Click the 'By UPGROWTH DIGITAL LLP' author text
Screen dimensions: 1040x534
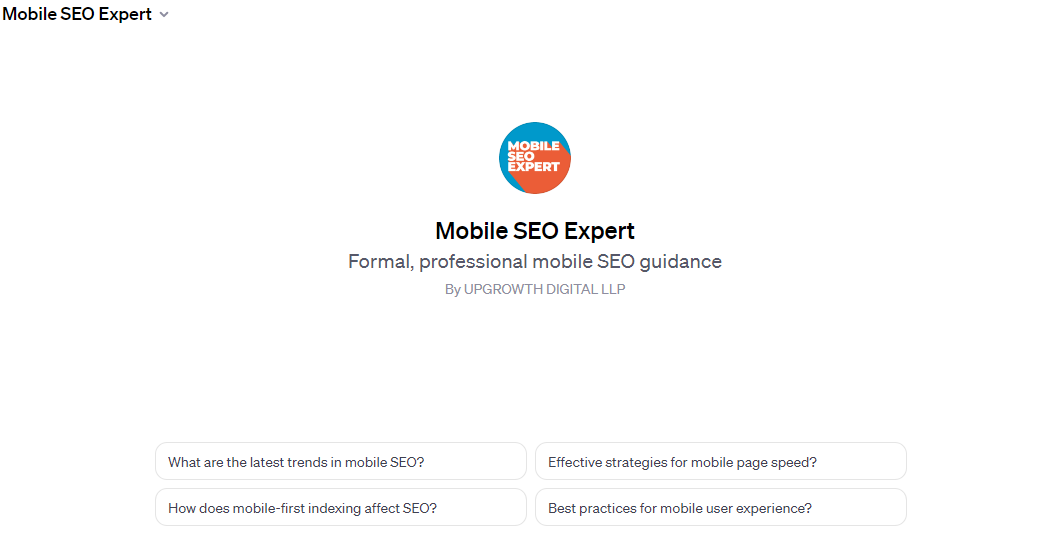click(x=535, y=289)
